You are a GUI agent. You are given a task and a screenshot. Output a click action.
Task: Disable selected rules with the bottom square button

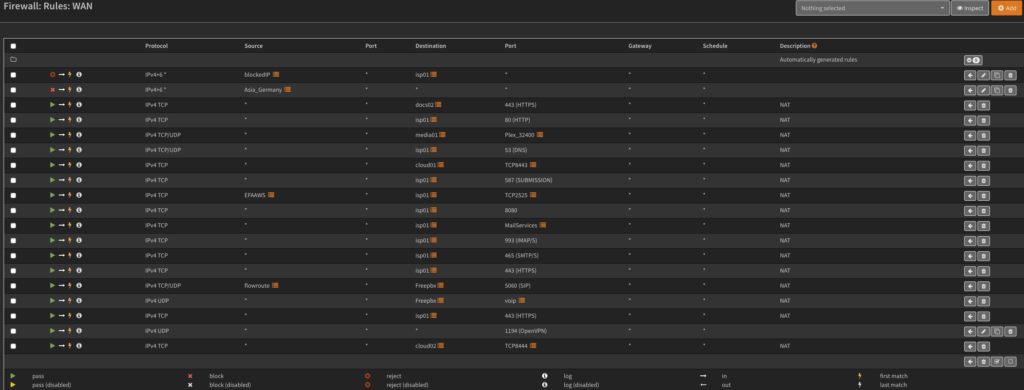[1010, 361]
